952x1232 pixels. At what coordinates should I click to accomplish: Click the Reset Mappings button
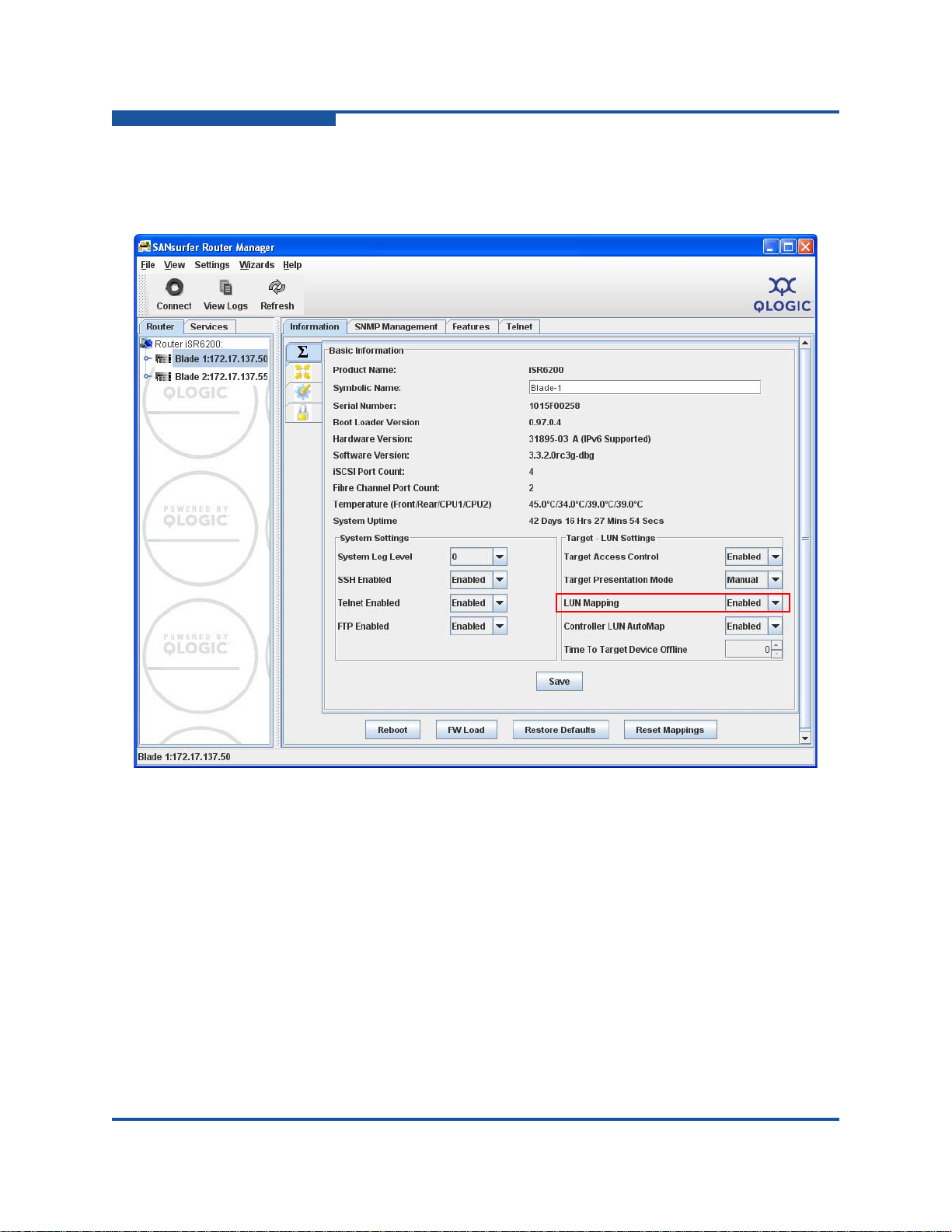click(670, 730)
